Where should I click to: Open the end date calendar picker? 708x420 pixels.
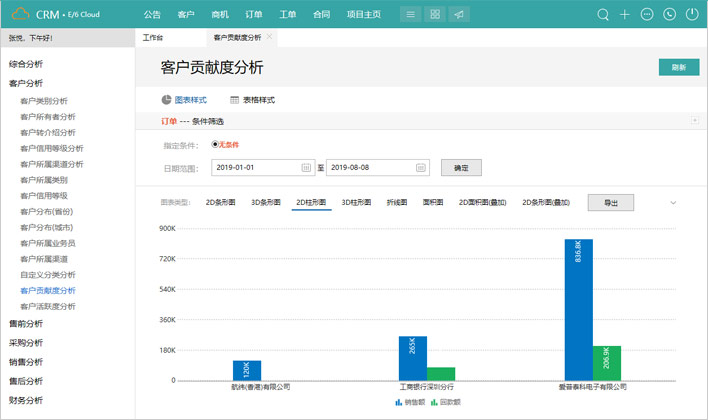click(x=421, y=168)
